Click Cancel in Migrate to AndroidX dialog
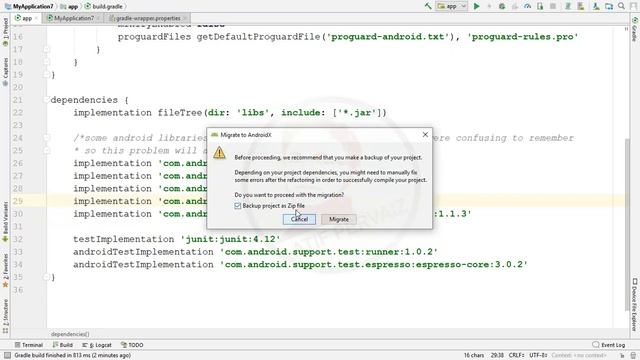 click(299, 219)
